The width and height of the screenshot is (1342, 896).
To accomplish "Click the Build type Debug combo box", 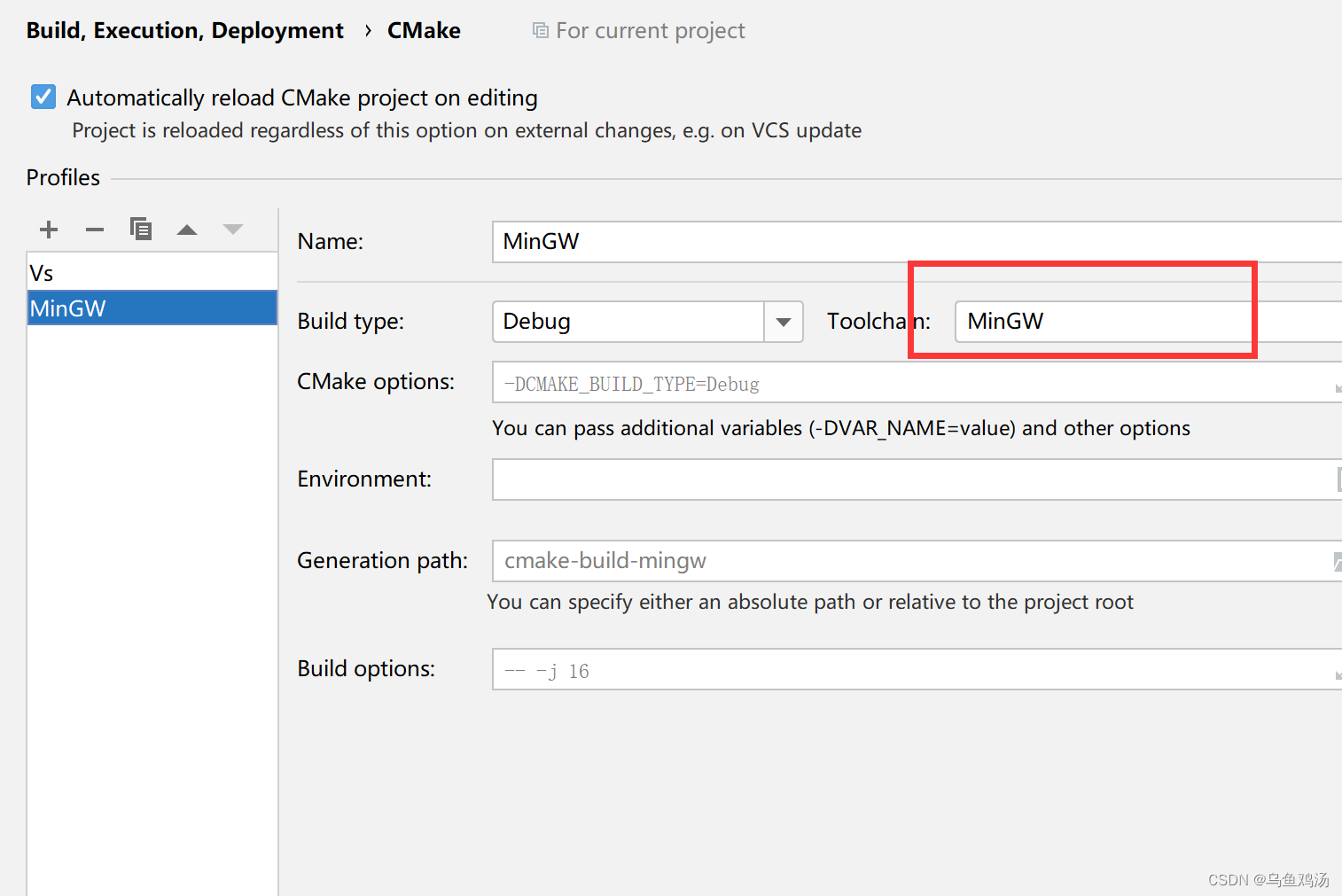I will pyautogui.click(x=648, y=322).
